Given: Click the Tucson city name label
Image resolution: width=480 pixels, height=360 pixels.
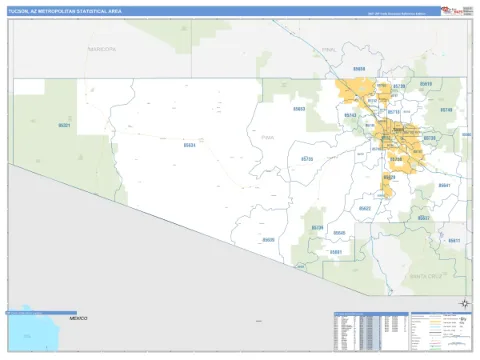Looking at the screenshot, I should [399, 130].
